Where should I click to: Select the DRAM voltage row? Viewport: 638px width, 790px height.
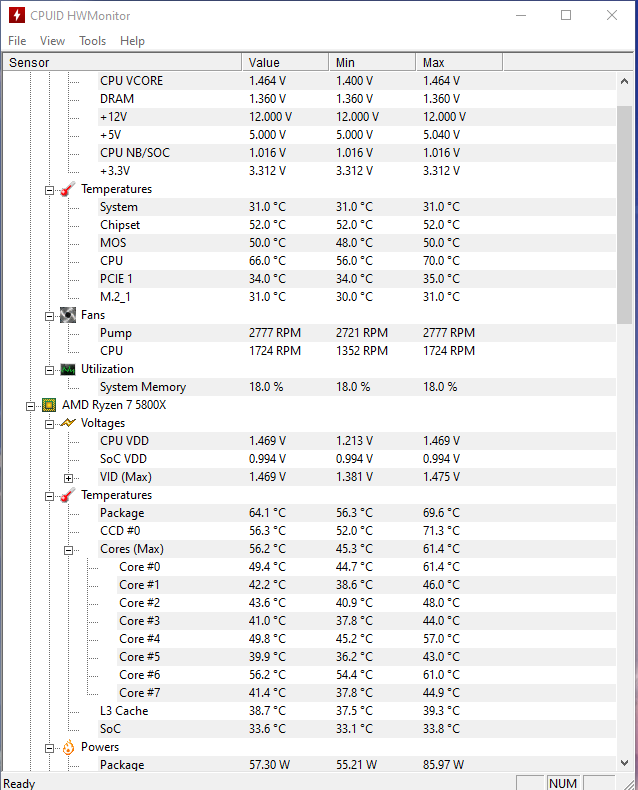357,99
